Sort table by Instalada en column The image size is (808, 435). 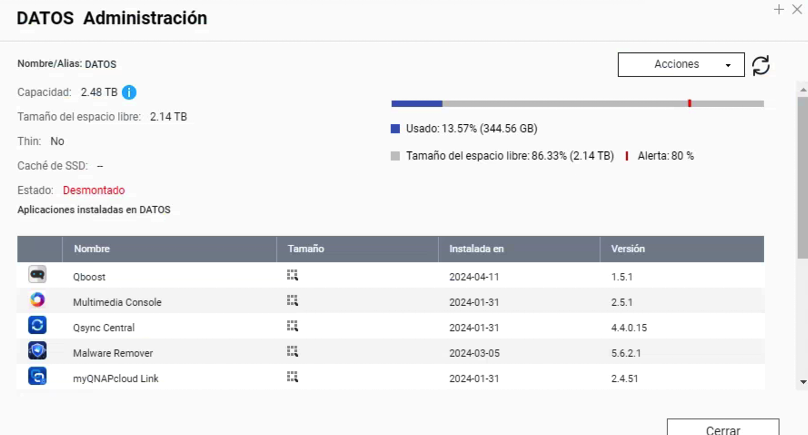pos(476,249)
